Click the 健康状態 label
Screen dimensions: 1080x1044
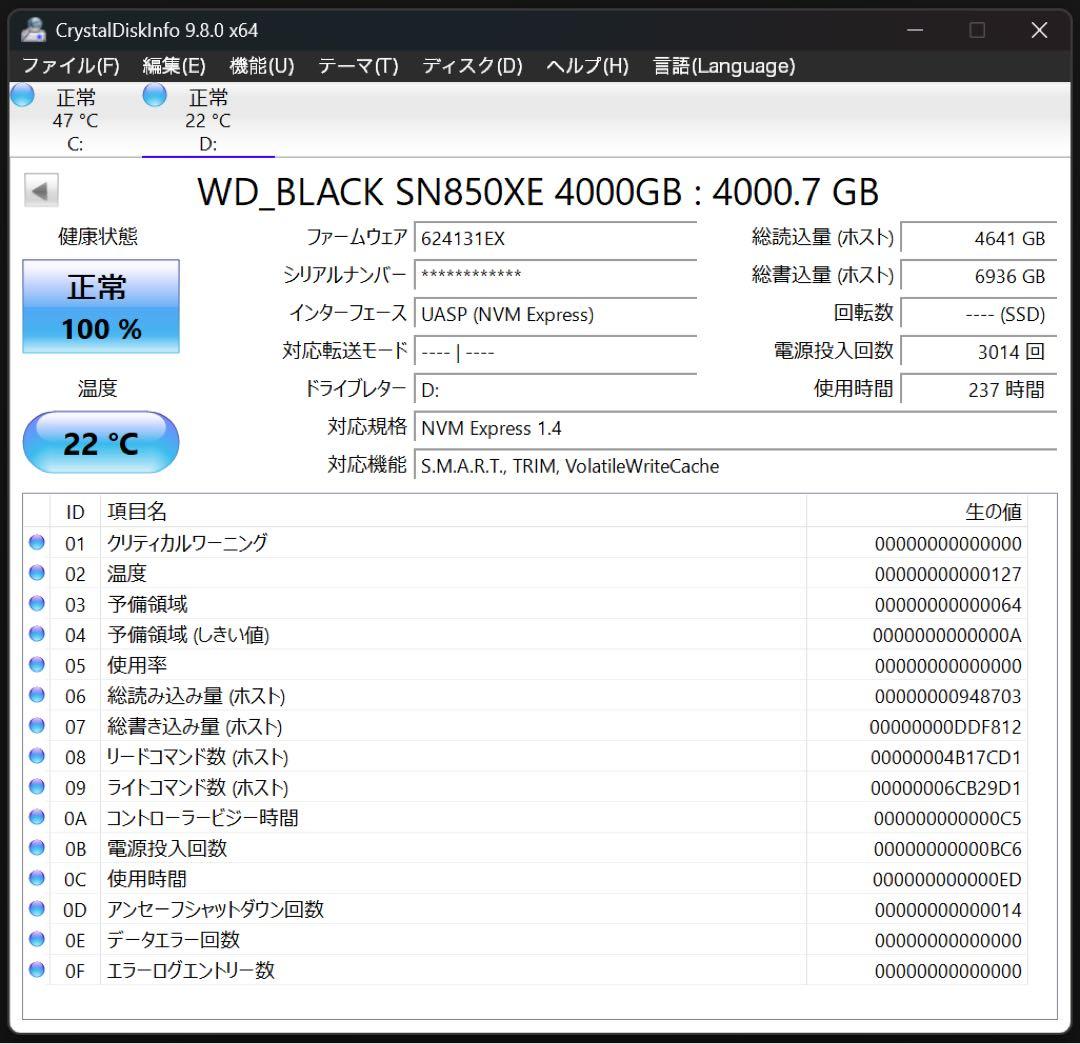[98, 236]
